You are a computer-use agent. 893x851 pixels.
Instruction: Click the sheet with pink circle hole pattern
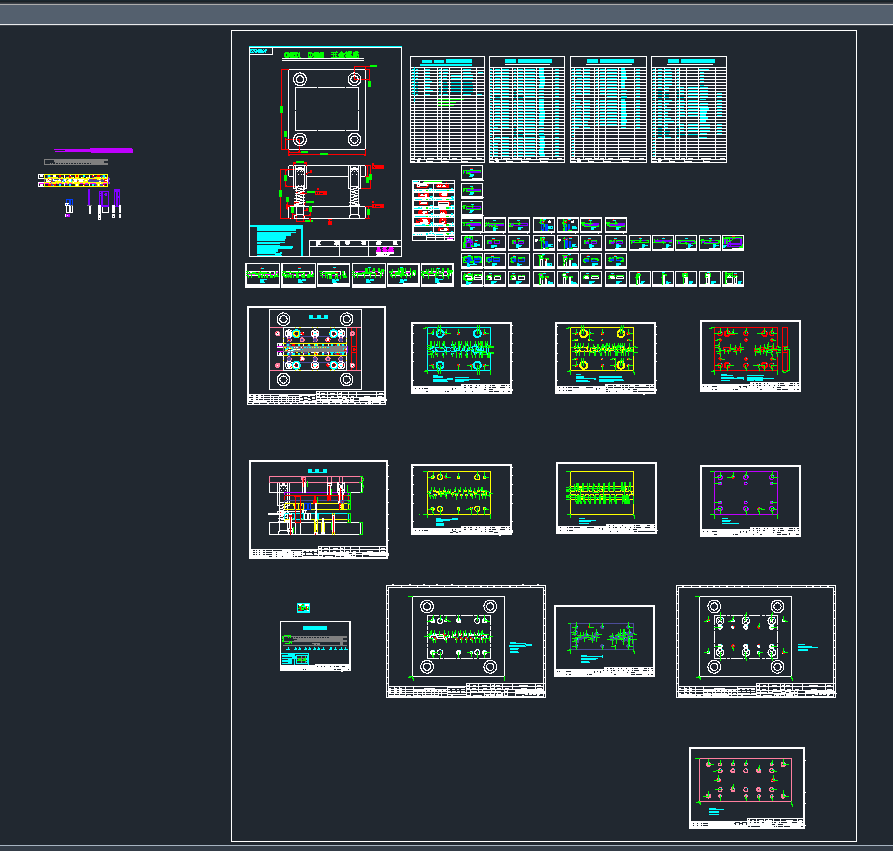(746, 787)
